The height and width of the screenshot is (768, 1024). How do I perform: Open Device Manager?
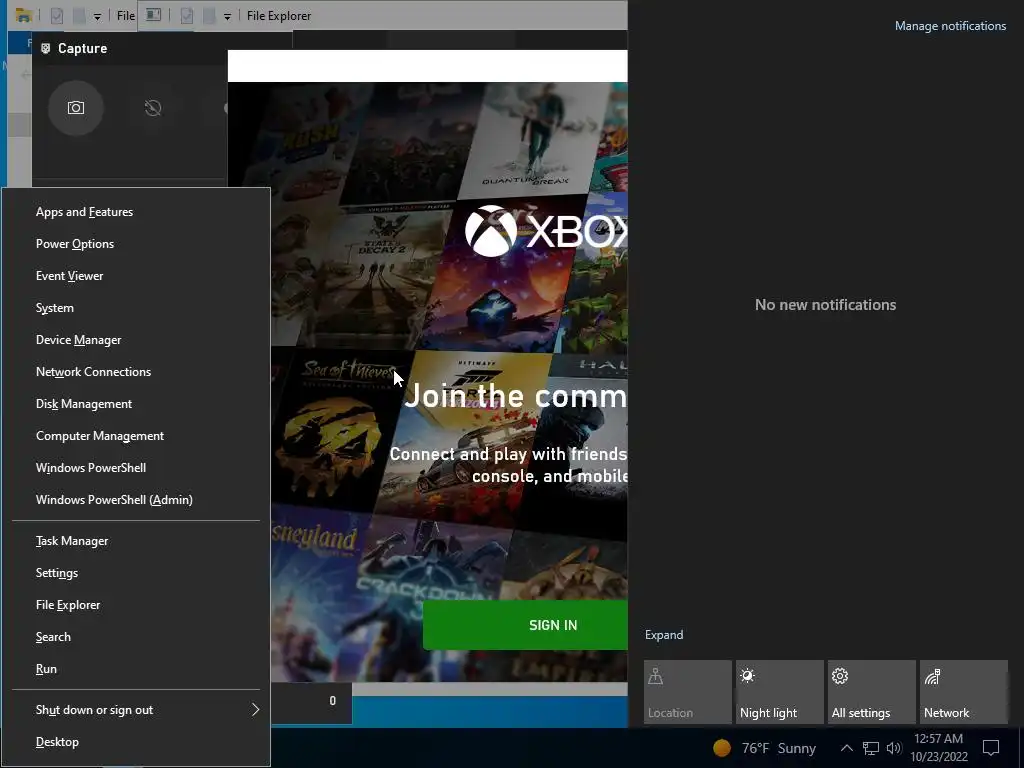click(136, 340)
